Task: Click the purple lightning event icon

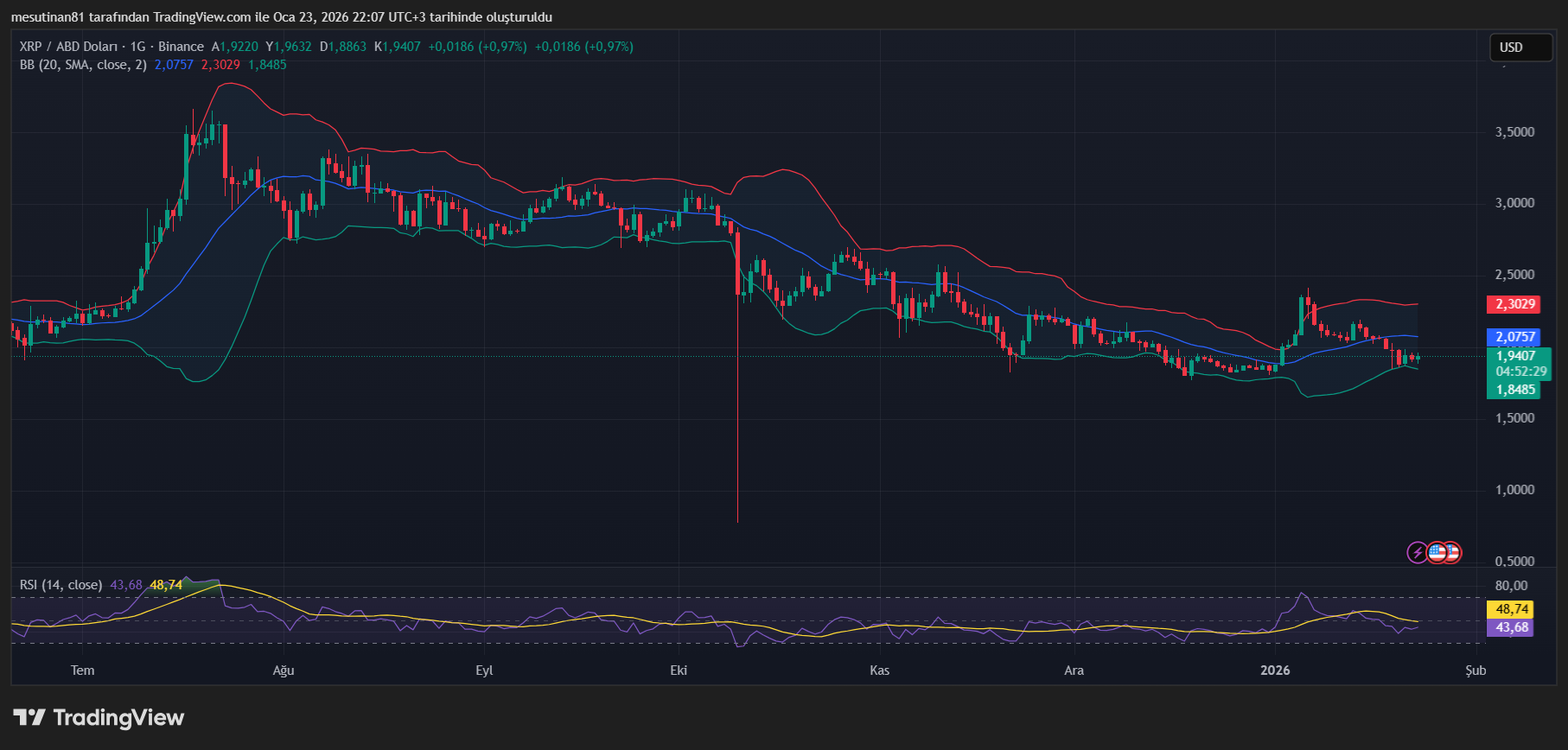Action: pyautogui.click(x=1418, y=552)
